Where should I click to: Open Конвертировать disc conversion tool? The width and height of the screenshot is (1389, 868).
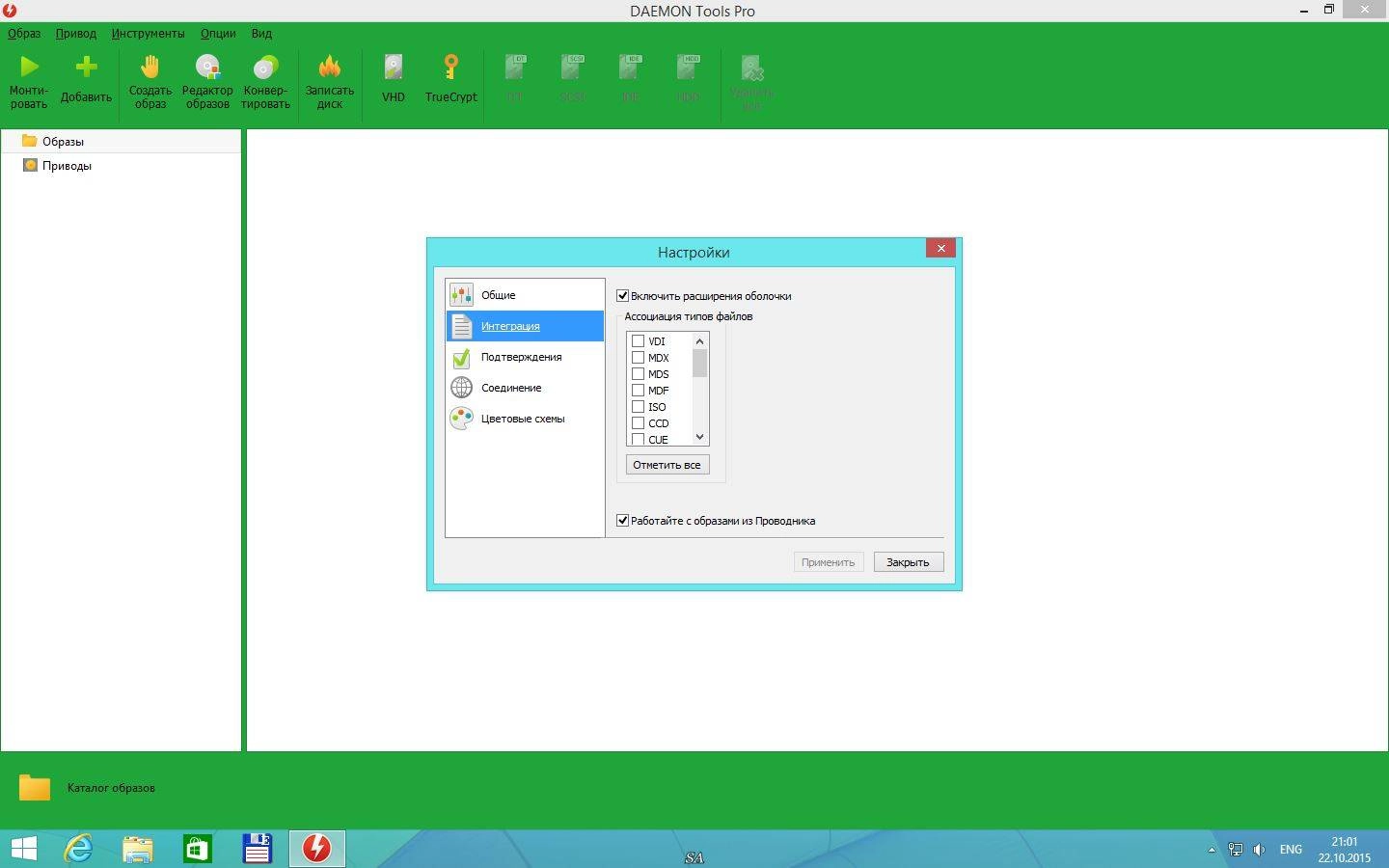point(265,67)
